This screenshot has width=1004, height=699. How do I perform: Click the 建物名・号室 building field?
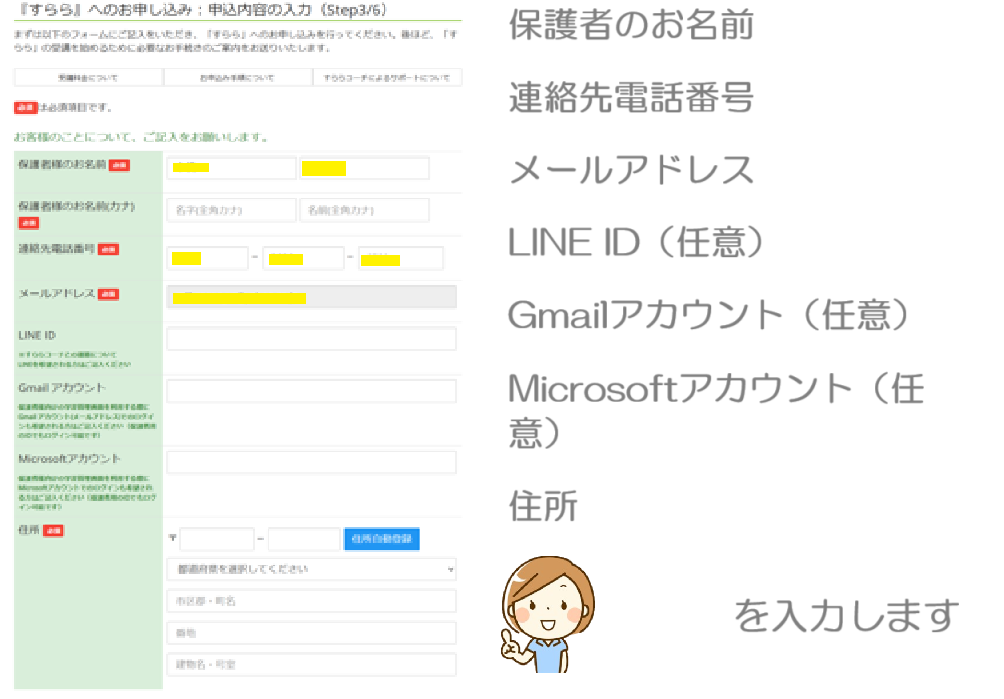point(311,664)
